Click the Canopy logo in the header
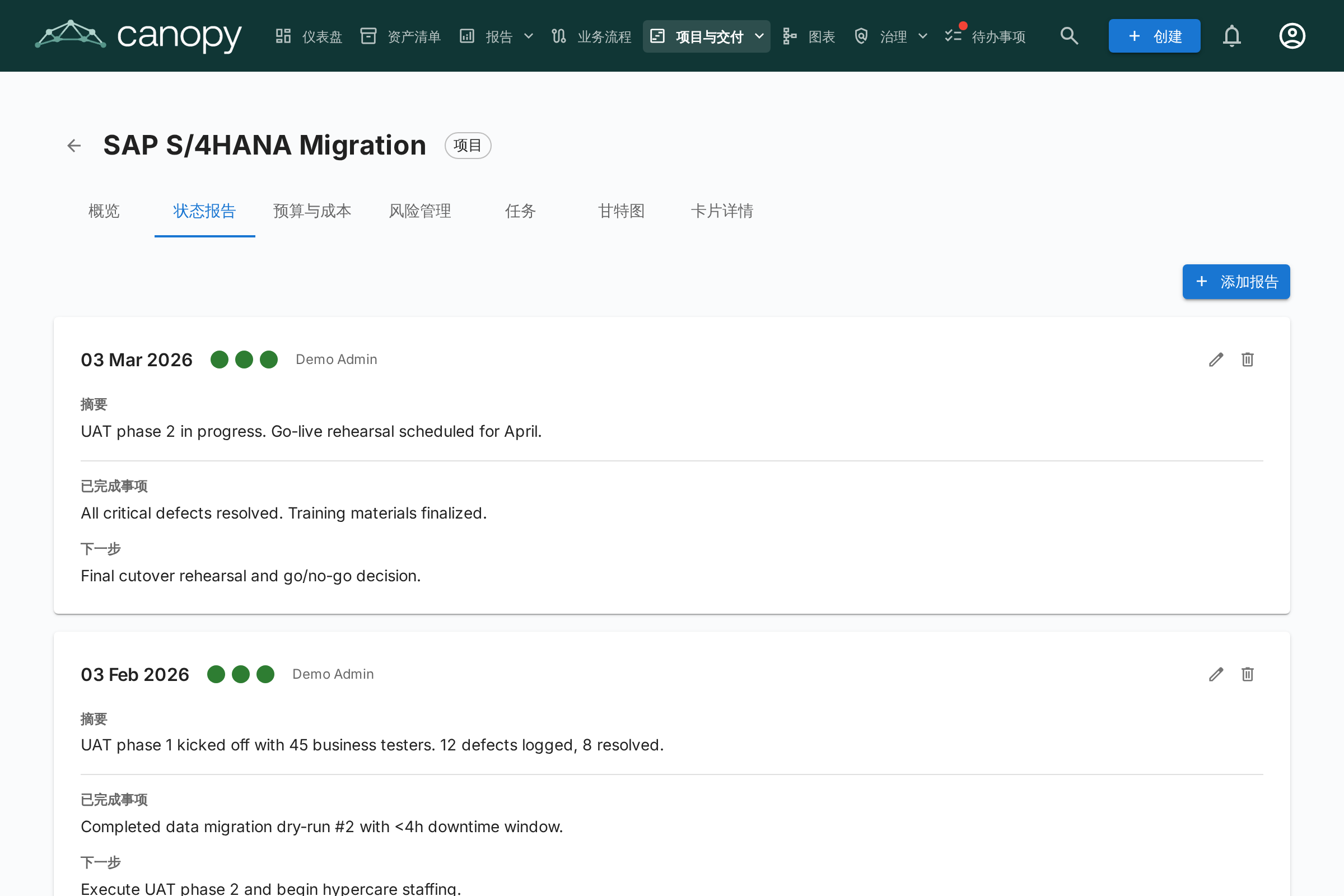The height and width of the screenshot is (896, 1344). (138, 35)
